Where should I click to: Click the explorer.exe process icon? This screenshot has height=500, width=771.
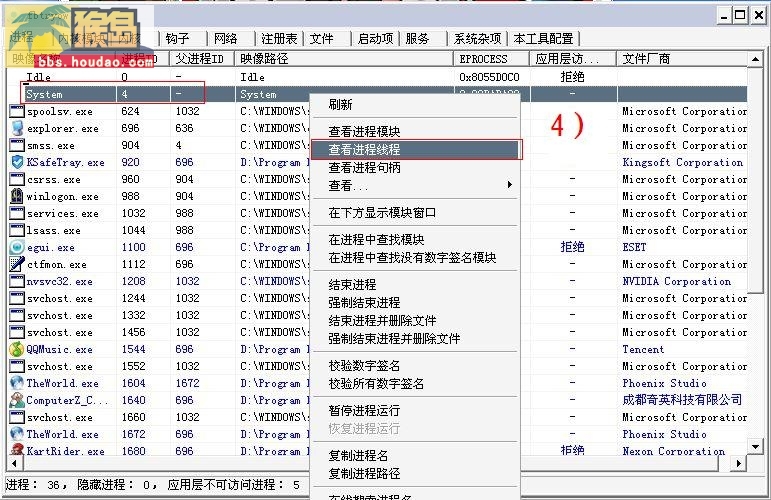tap(17, 128)
